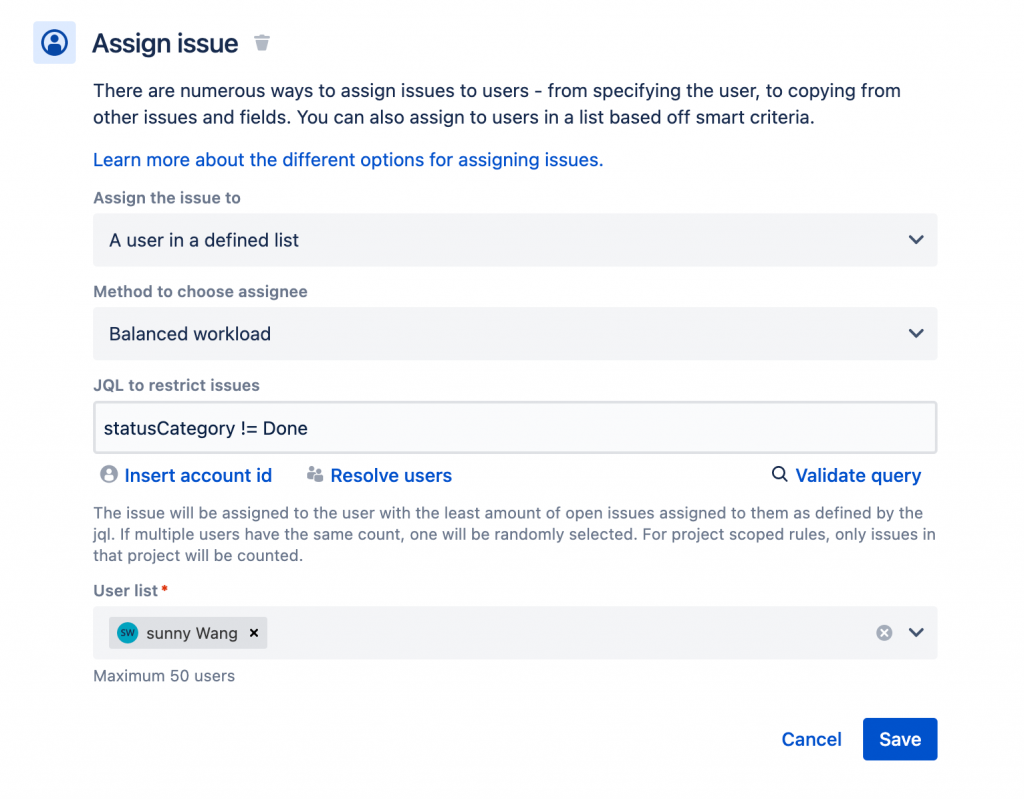Focus the JQL to restrict issues field
This screenshot has height=799, width=1024.
coord(515,428)
